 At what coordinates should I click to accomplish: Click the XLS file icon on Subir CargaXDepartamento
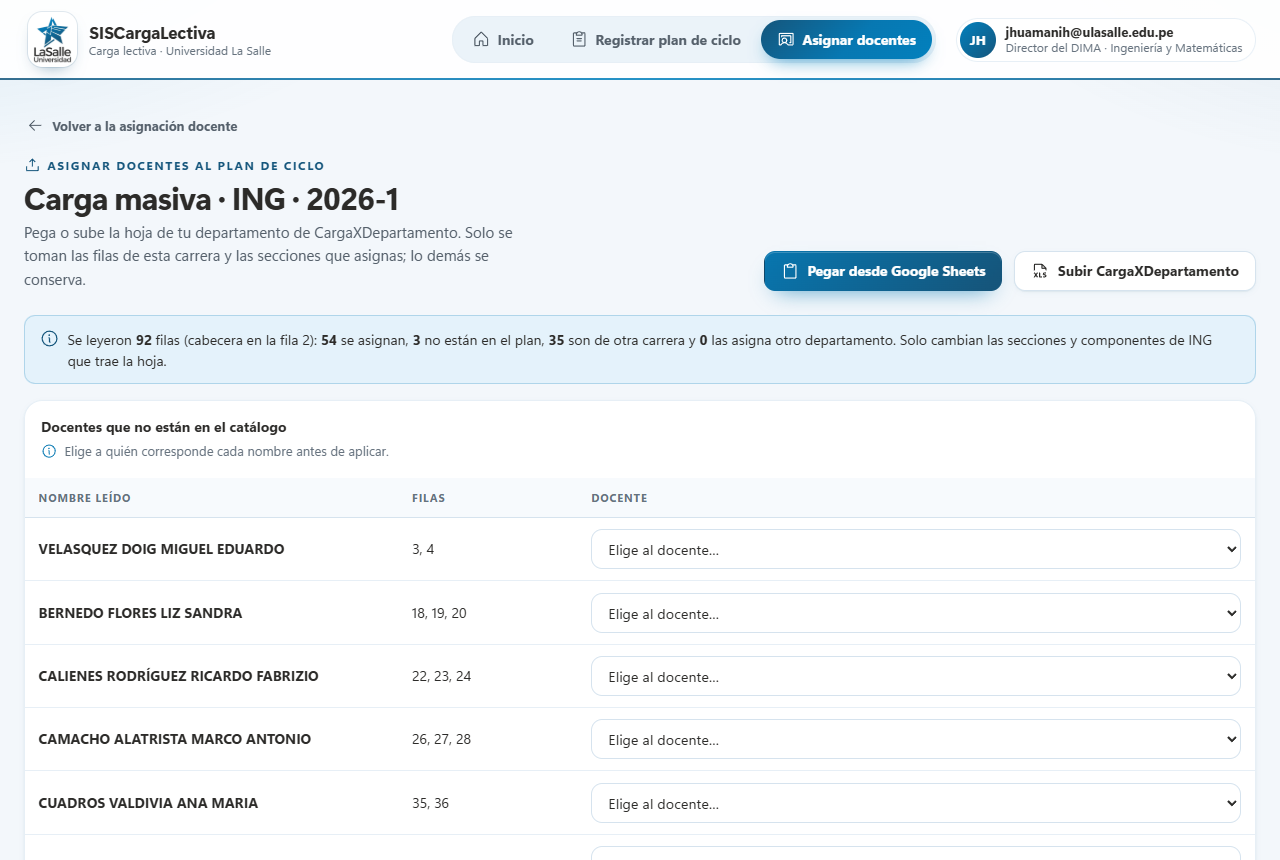point(1040,271)
